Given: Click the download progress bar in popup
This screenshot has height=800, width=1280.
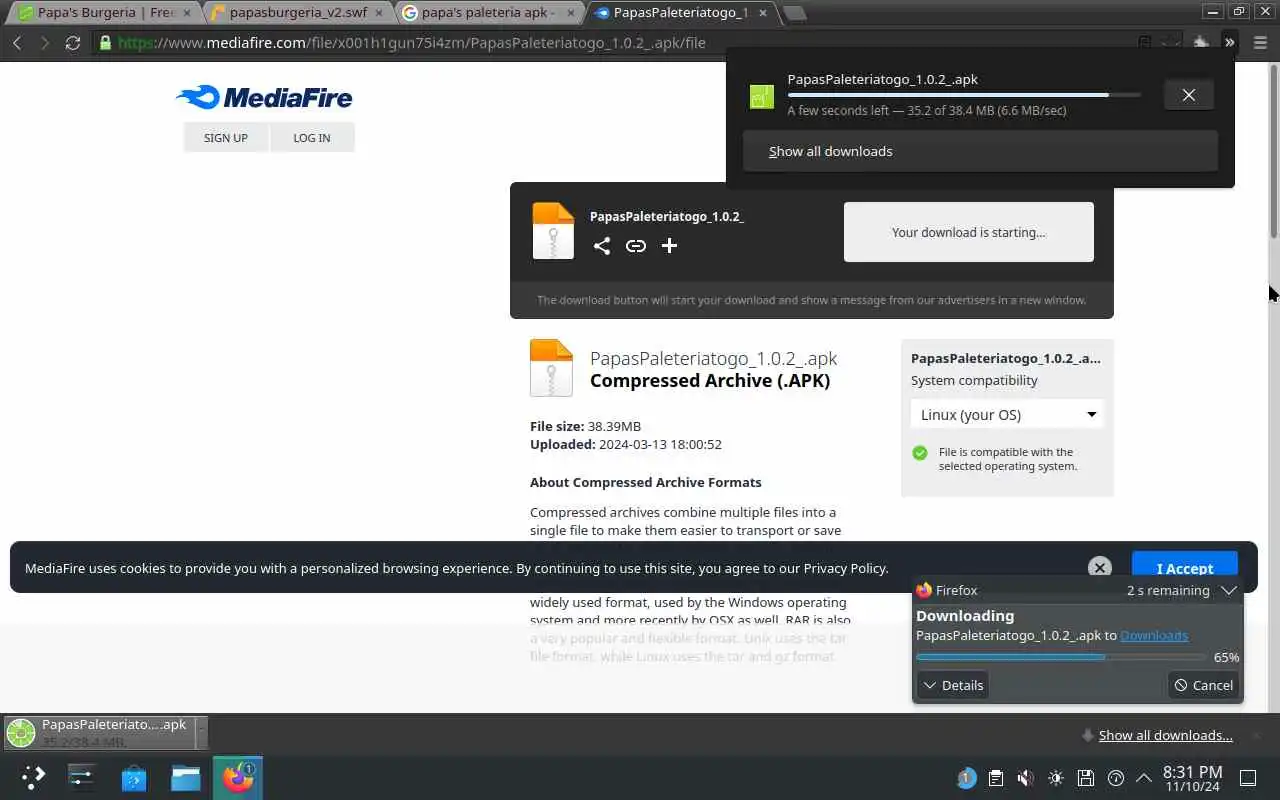Looking at the screenshot, I should click(x=964, y=95).
